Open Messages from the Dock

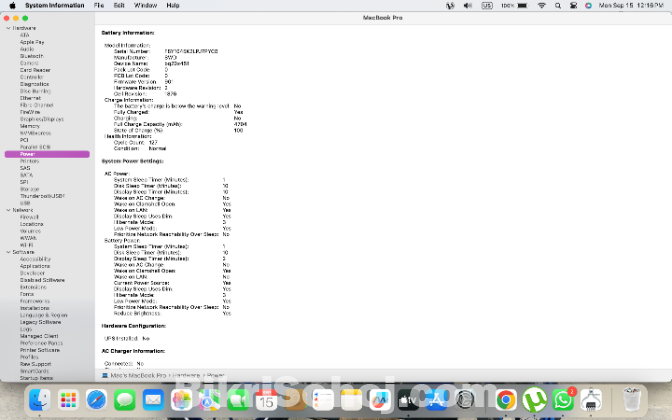(125, 400)
